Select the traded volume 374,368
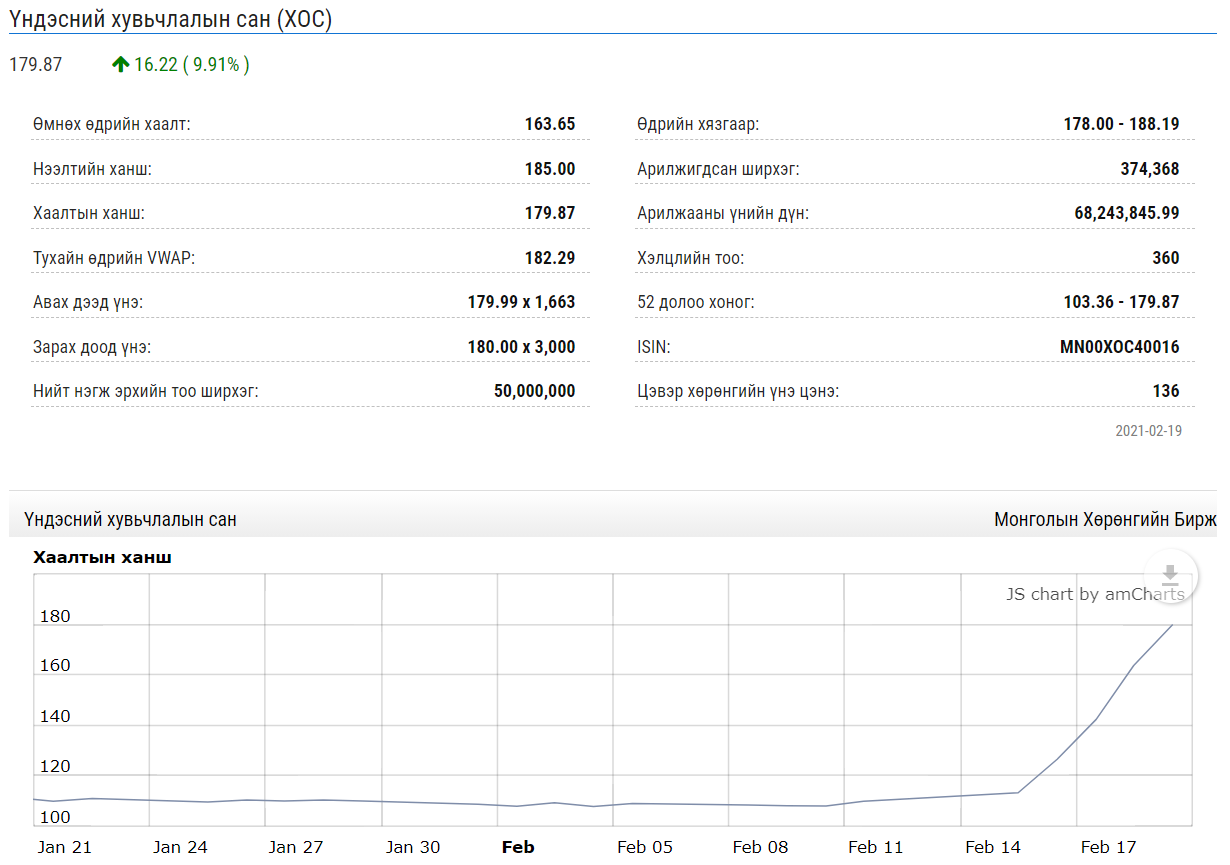1230x865 pixels. (1150, 169)
